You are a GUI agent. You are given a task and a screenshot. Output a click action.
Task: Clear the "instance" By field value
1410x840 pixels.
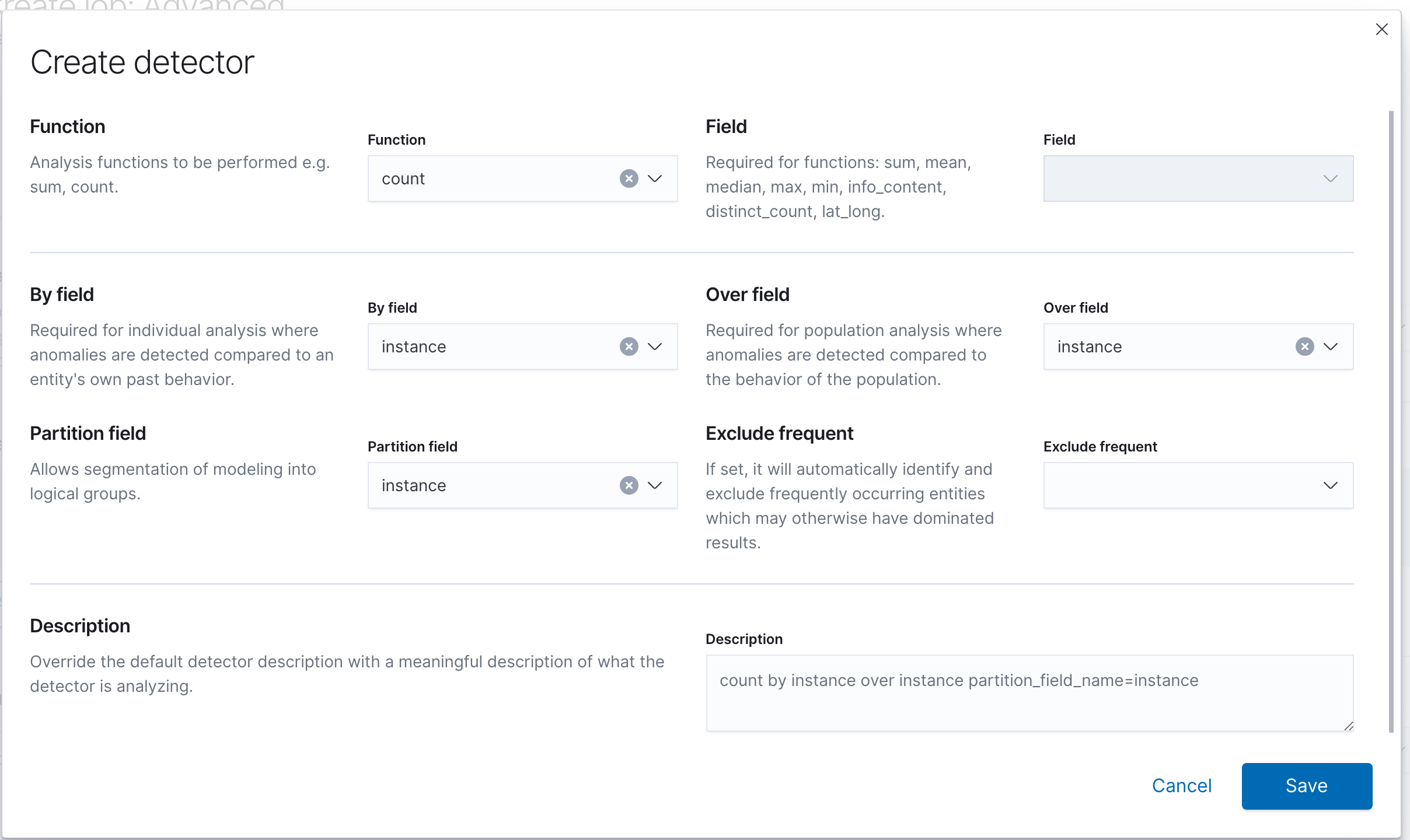(628, 346)
